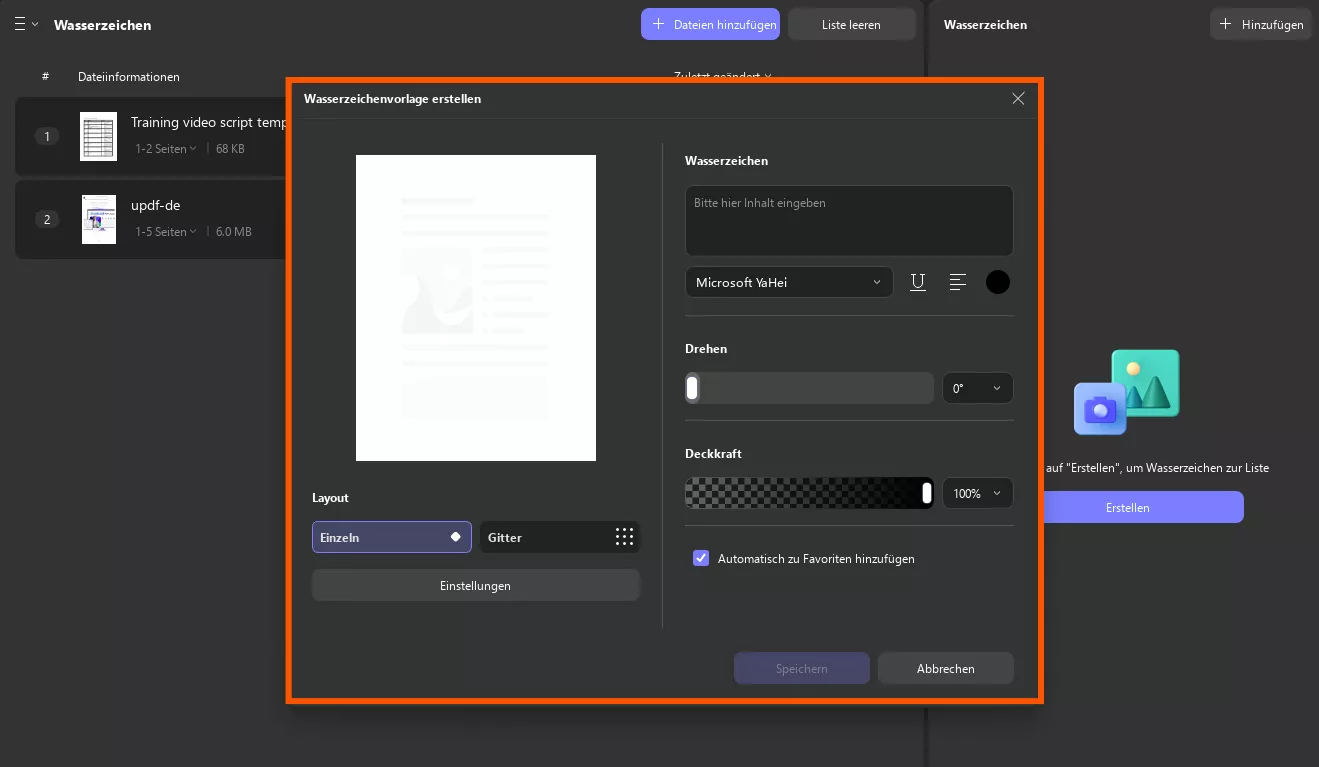The image size is (1319, 767).
Task: Select the Einzeln layout option
Action: [x=392, y=537]
